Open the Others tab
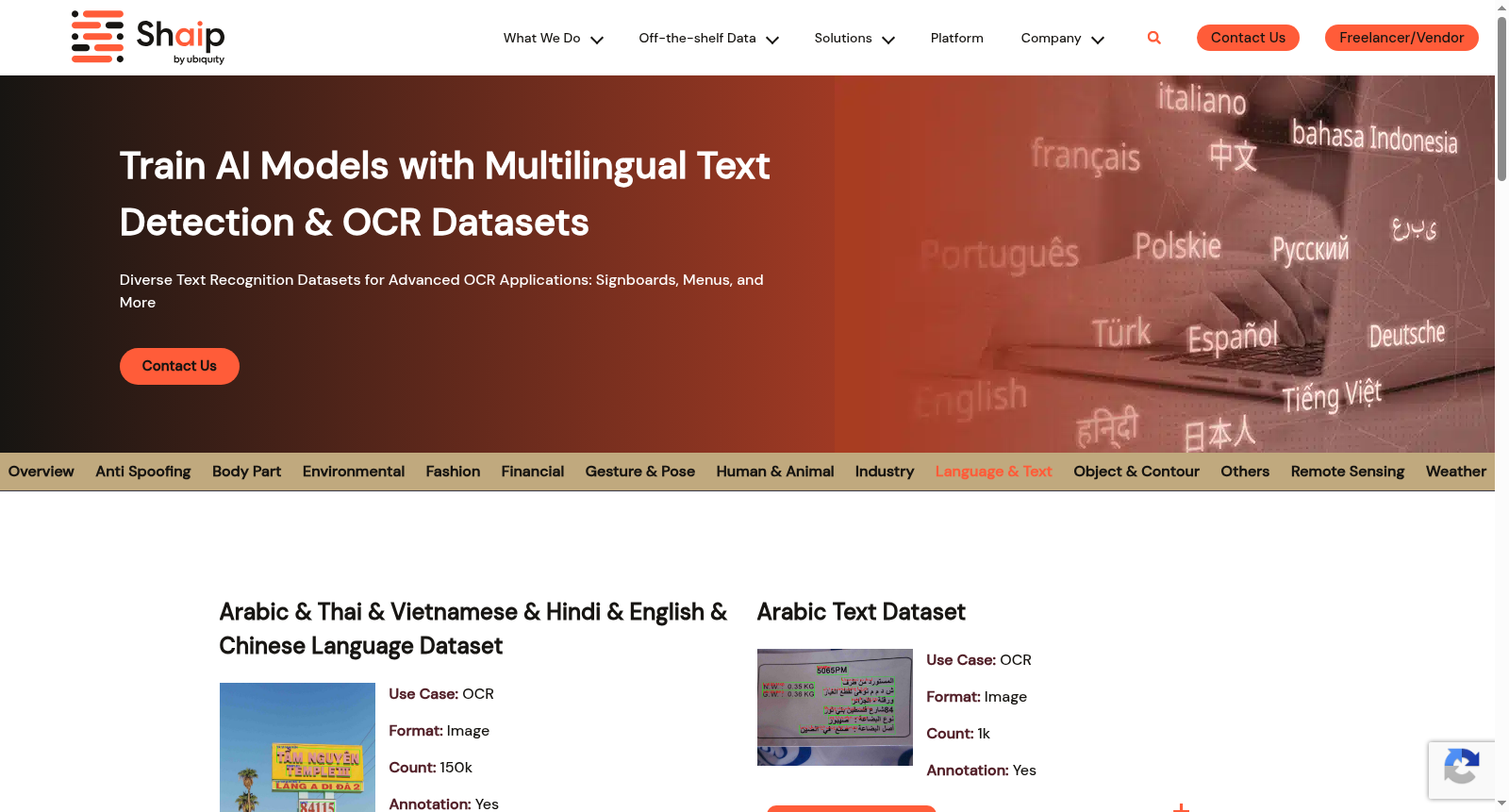Image resolution: width=1509 pixels, height=812 pixels. pos(1245,472)
